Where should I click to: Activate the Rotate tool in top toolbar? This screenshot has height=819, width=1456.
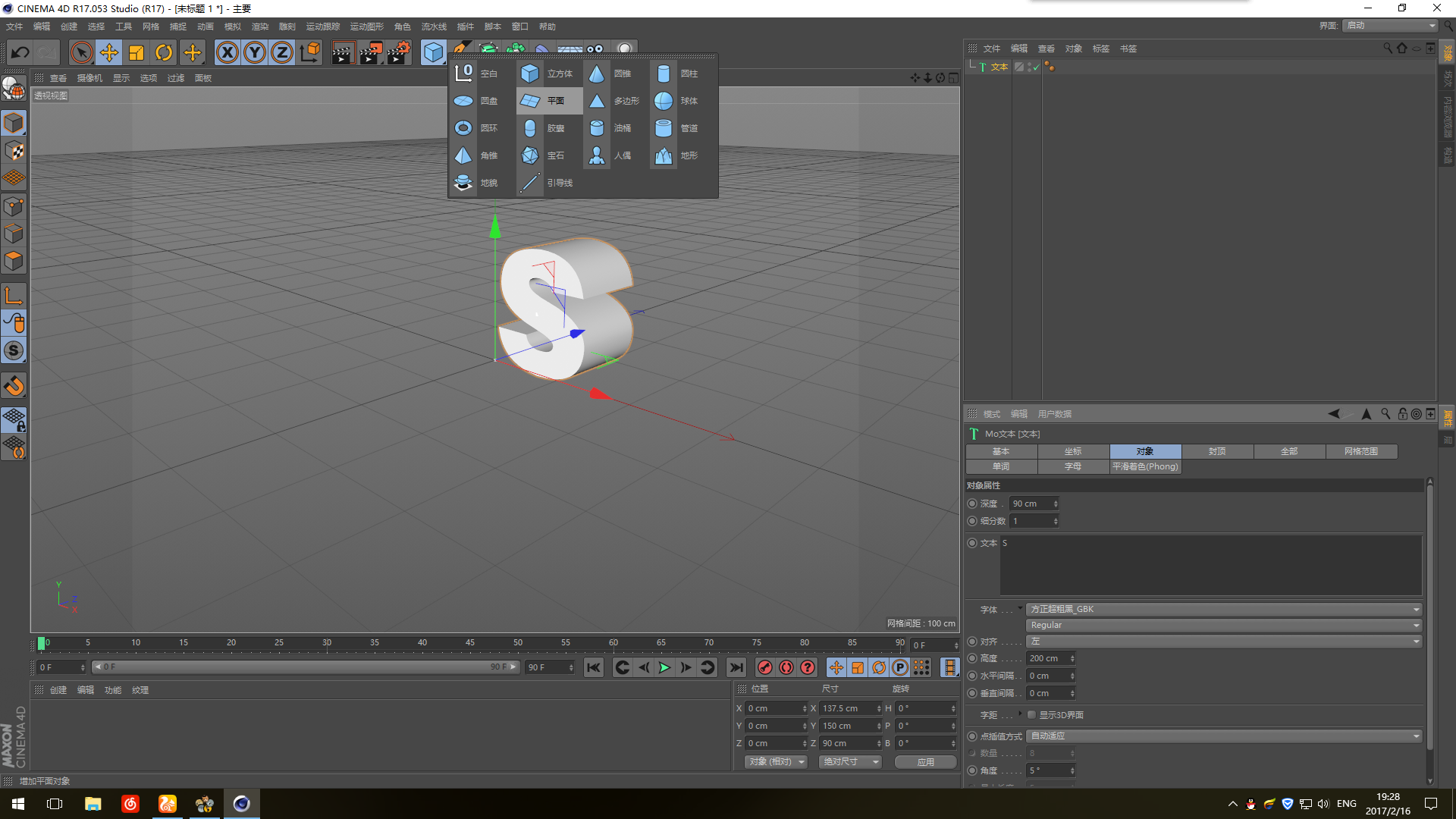point(164,52)
